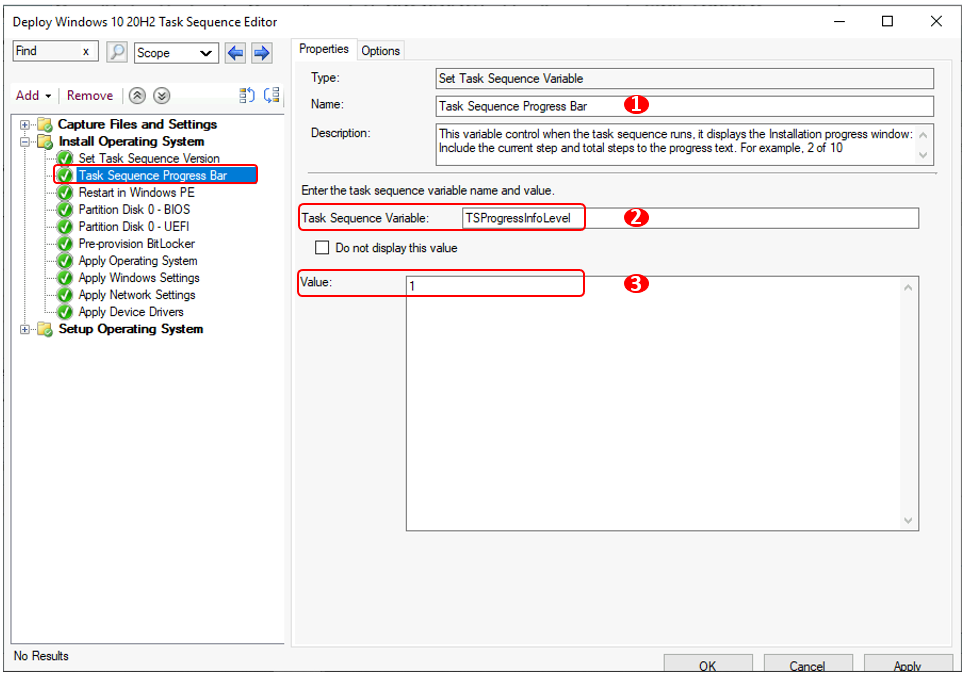
Task: Click the Type read-only field
Action: [684, 78]
